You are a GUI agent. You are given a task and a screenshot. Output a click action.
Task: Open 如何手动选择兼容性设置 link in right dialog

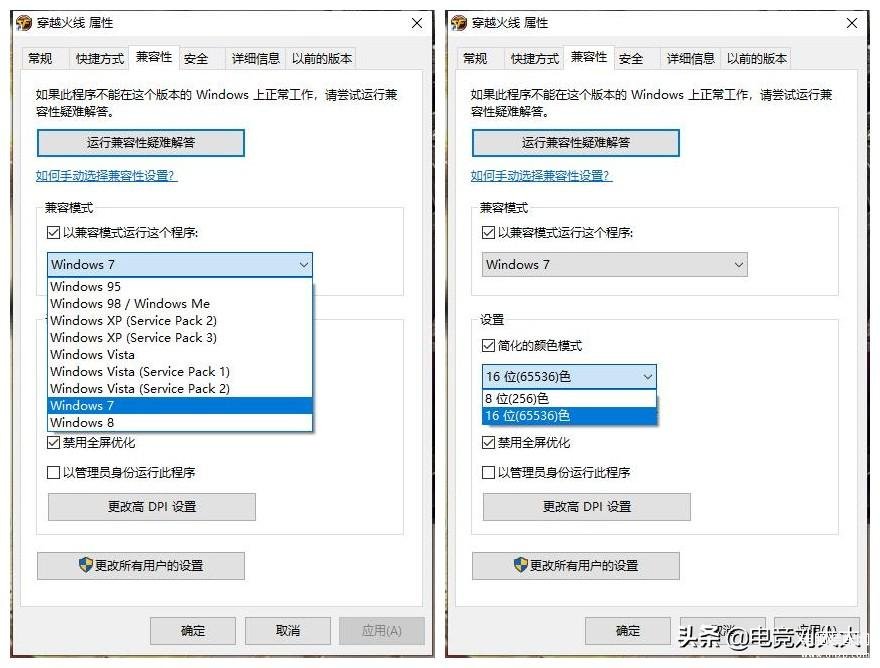(541, 176)
